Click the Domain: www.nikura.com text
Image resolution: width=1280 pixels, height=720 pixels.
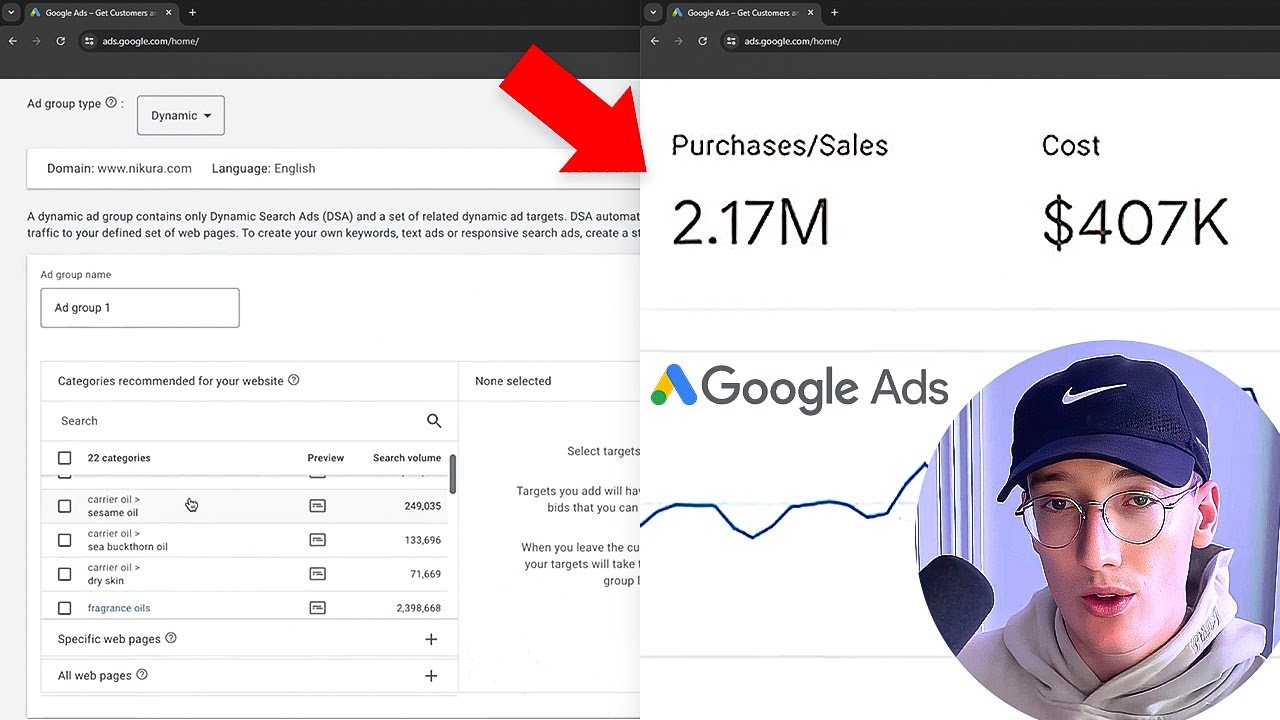click(x=119, y=168)
